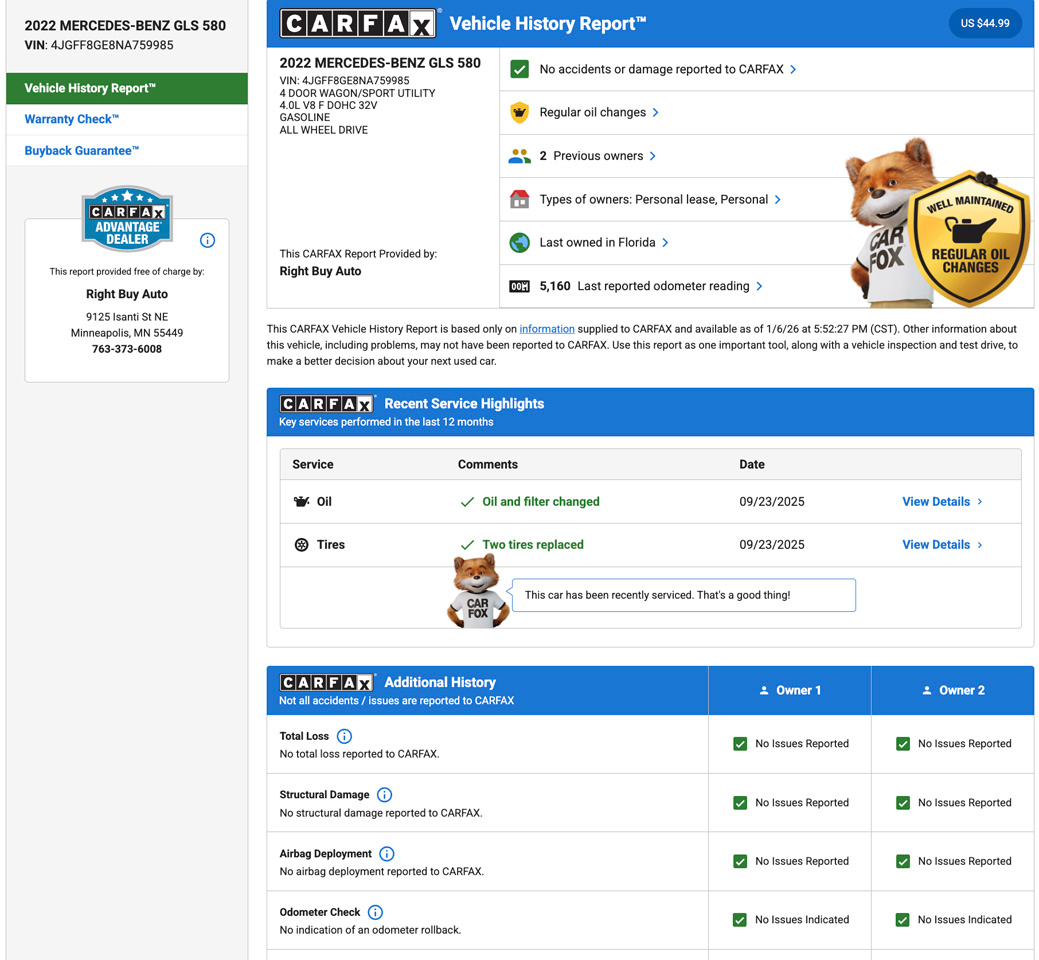Click the Odometer Check info icon
1039x960 pixels.
375,912
